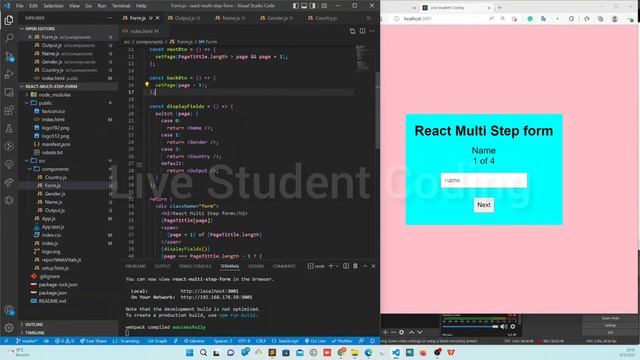Click the Next button in the form
640x360 pixels.
click(484, 205)
